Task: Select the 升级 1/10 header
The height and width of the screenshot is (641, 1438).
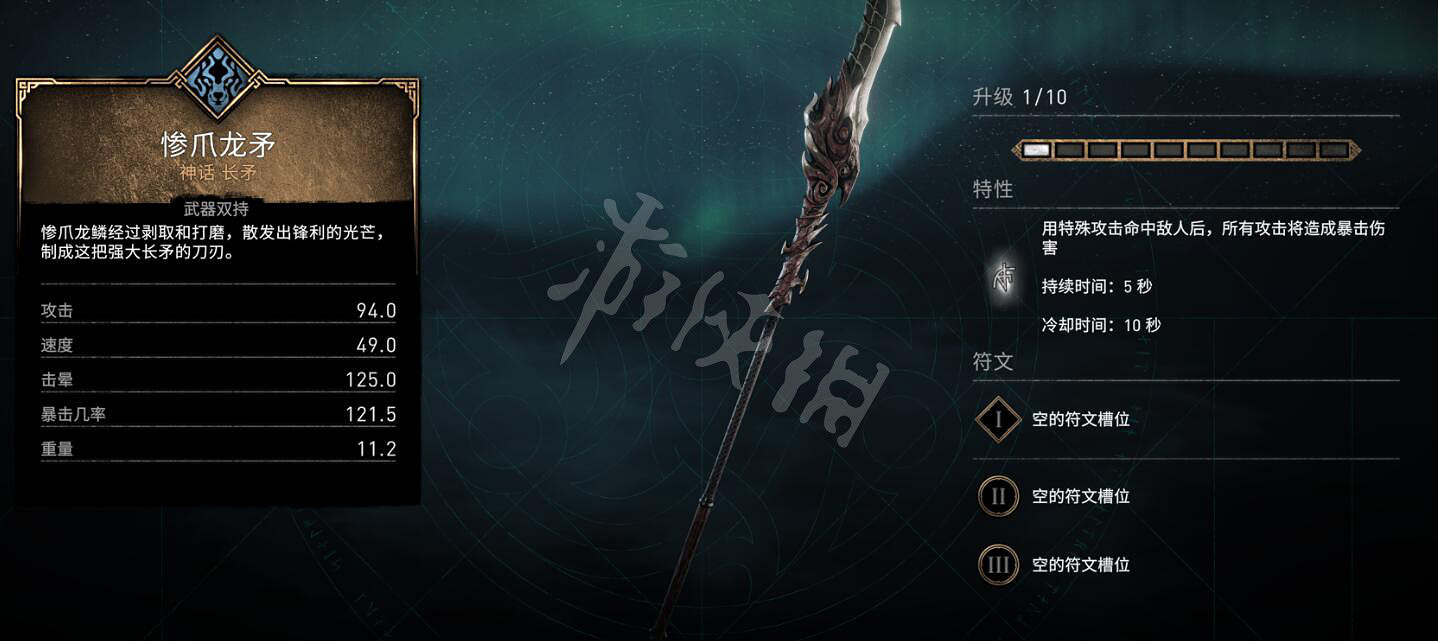Action: point(1019,97)
